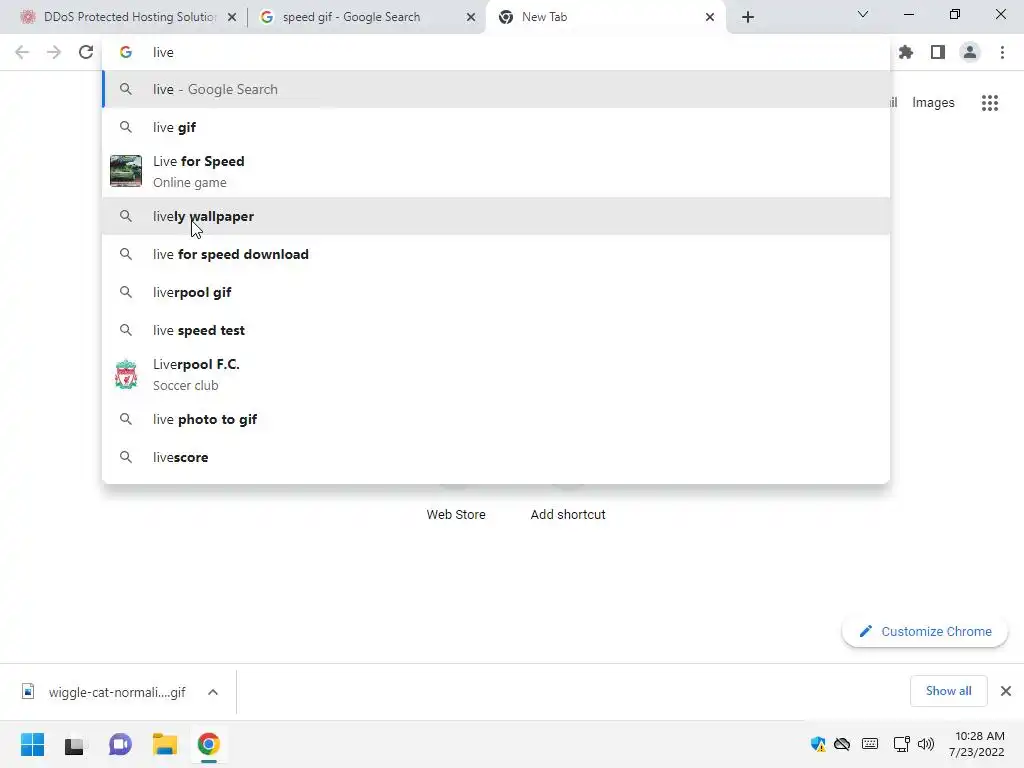Select the 'liverpool gif' suggestion

coord(496,293)
